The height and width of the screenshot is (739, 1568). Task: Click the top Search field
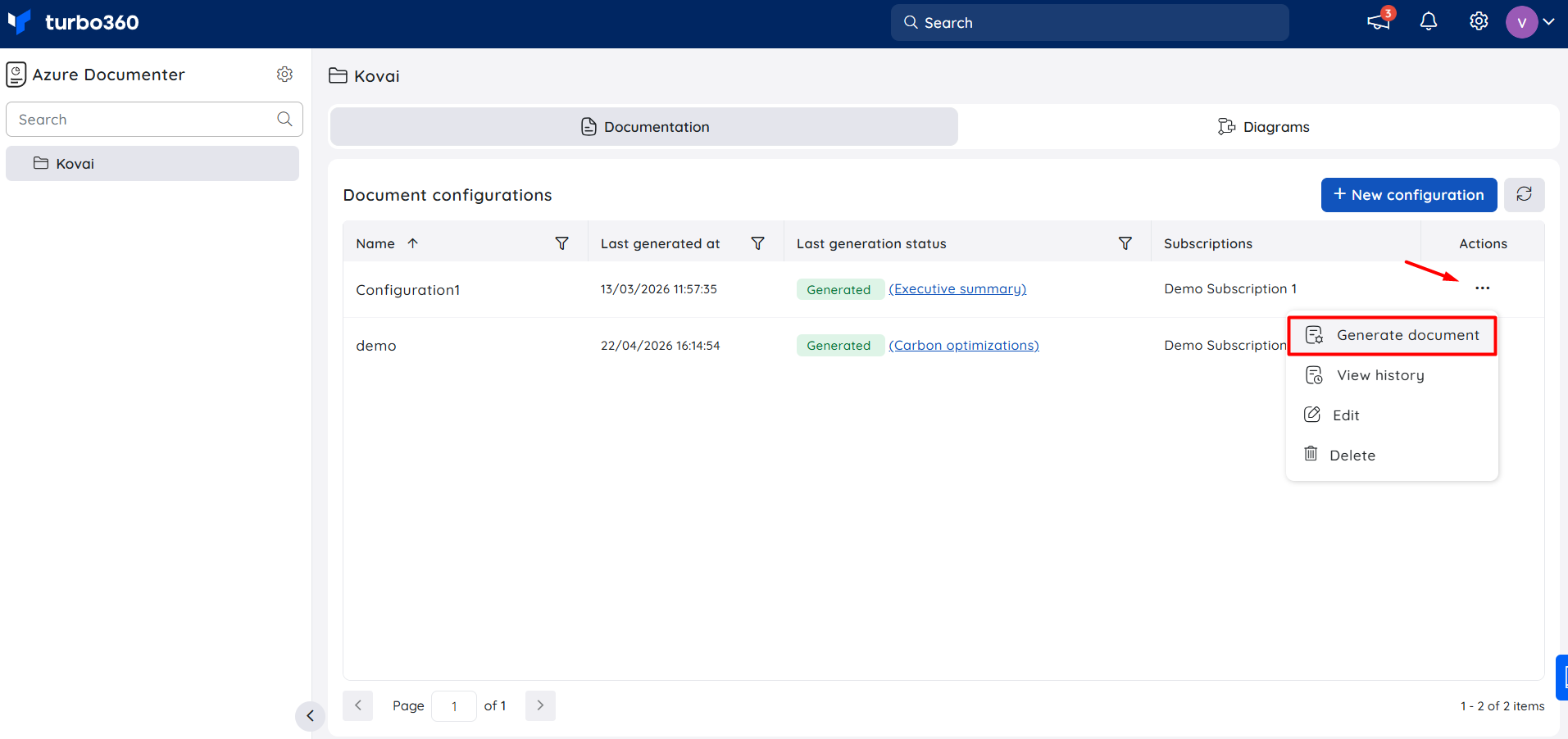point(1089,22)
